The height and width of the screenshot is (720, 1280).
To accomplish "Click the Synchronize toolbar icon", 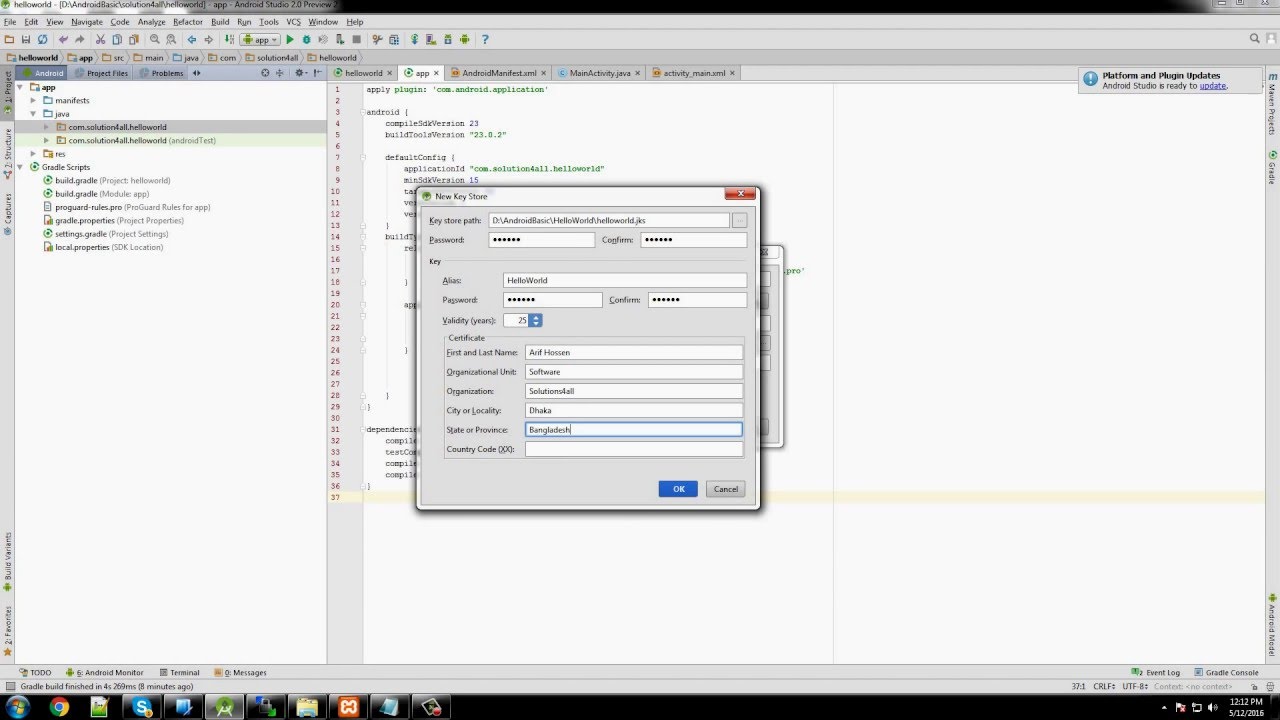I will (42, 39).
